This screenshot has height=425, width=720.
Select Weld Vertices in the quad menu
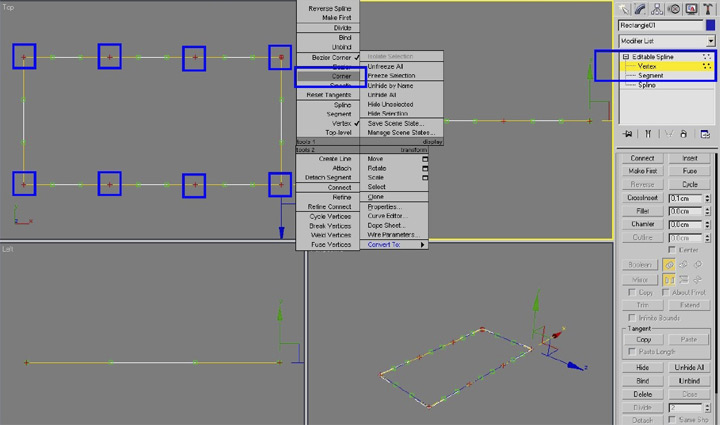tap(330, 235)
